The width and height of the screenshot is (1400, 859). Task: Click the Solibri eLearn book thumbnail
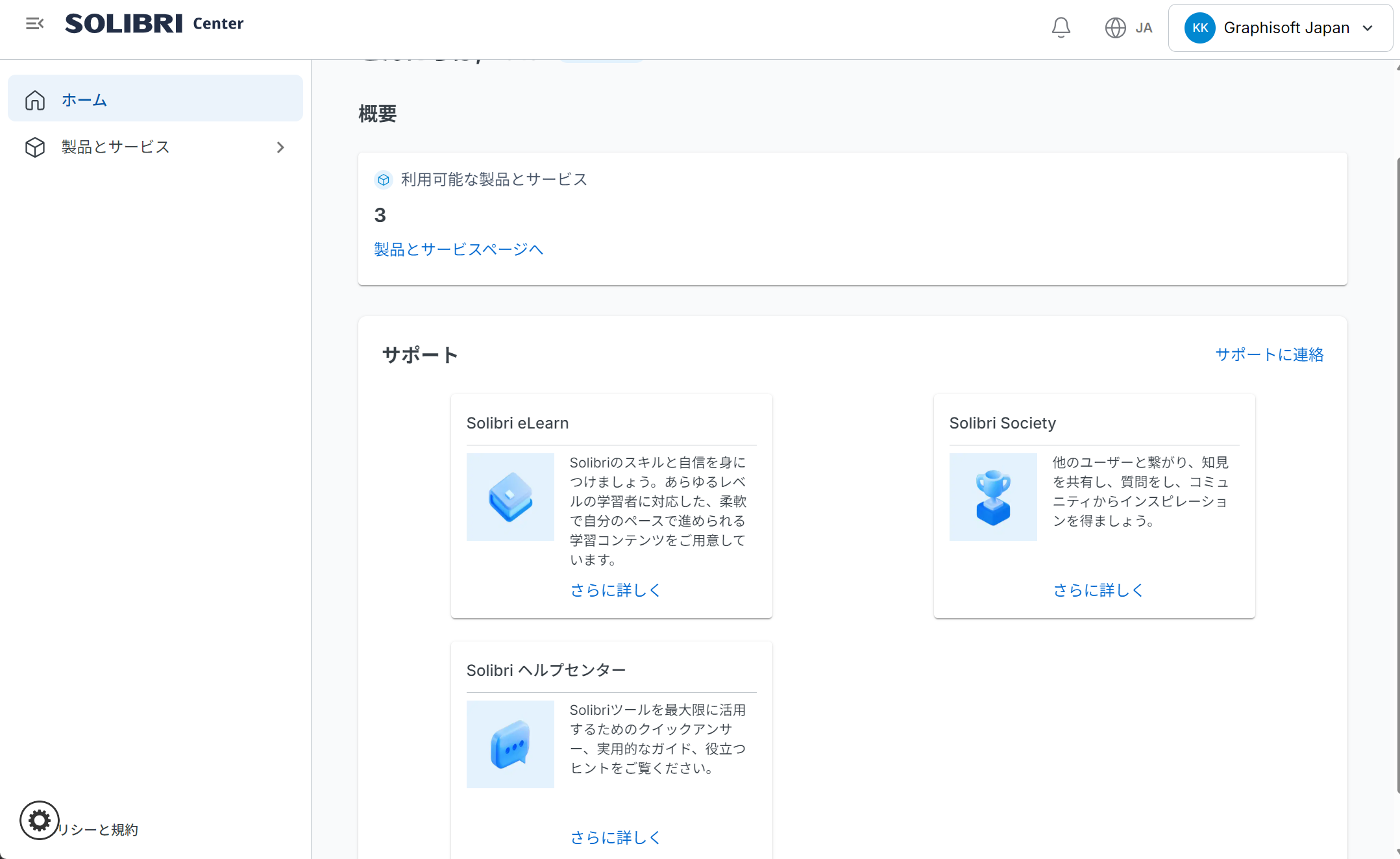510,497
